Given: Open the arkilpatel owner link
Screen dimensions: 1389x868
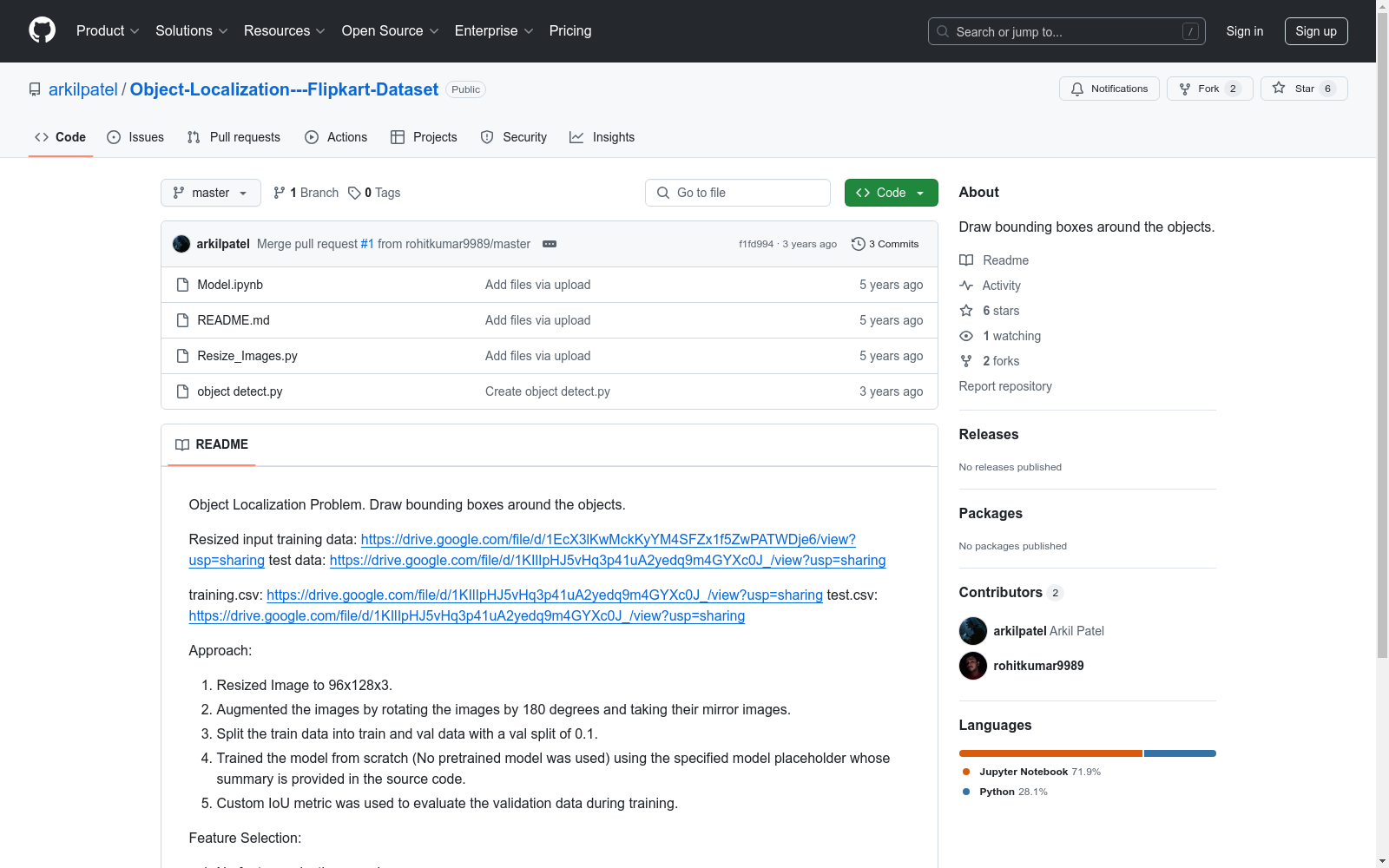Looking at the screenshot, I should (83, 89).
